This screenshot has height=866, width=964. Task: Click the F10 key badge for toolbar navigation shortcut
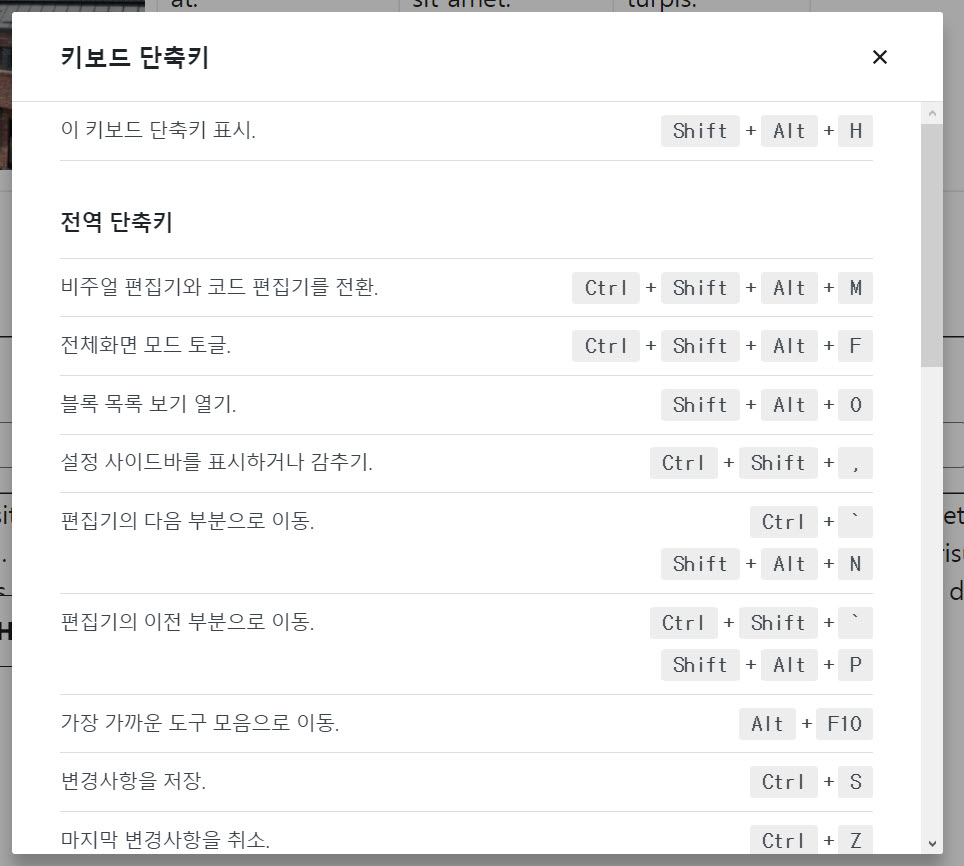pos(844,724)
